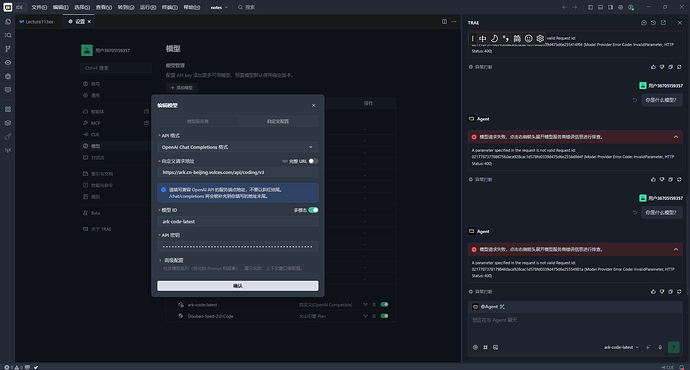This screenshot has width=690, height=370.
Task: Toggle the 完整 URL switch in the dialog
Action: 313,161
